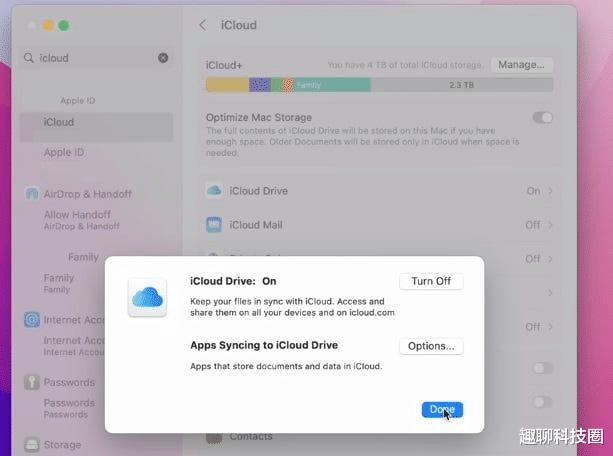The height and width of the screenshot is (456, 613).
Task: Click into the search field containing icloud
Action: [x=96, y=58]
